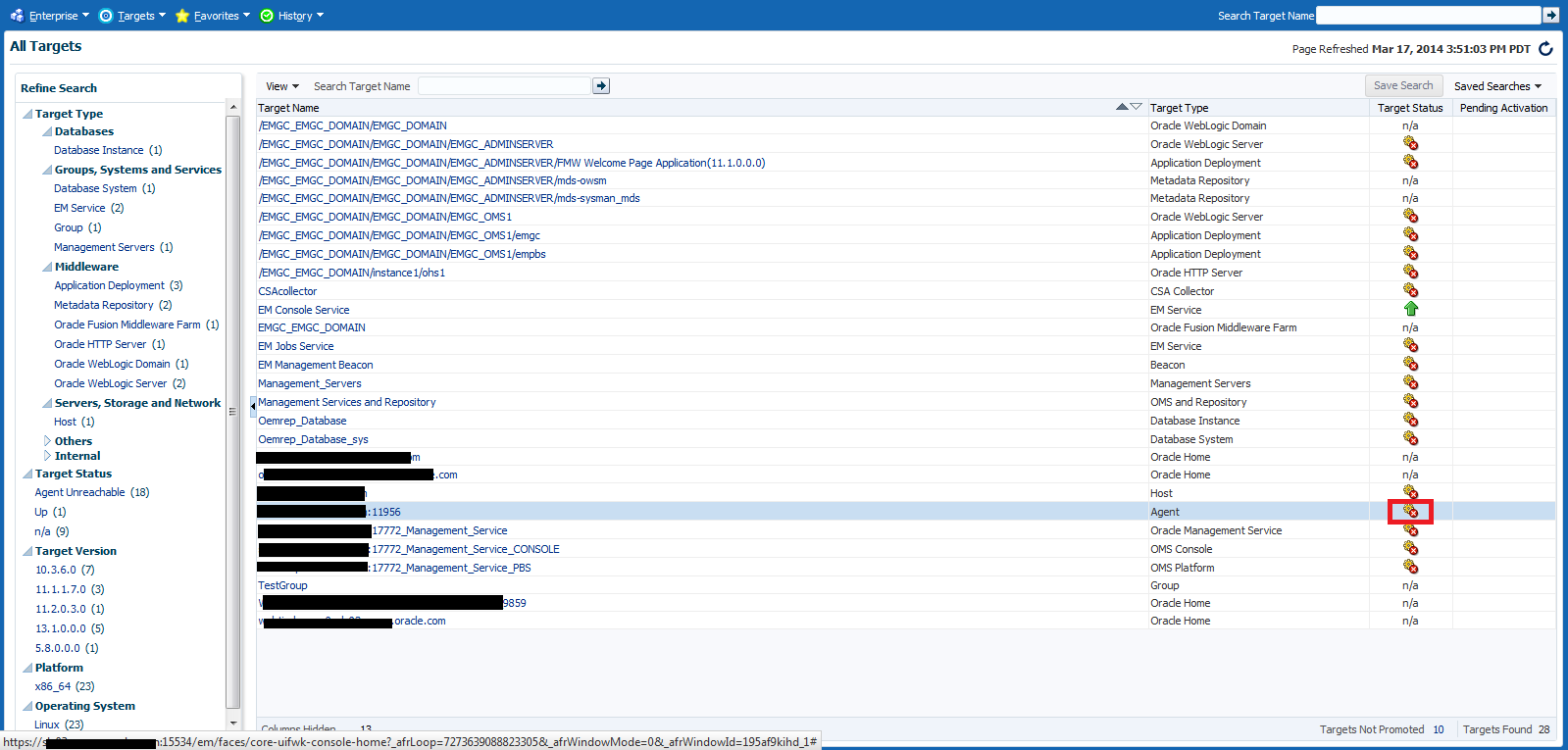Screen dimensions: 1568x750
Task: Click the 'Targets Found 28' status text
Action: click(x=1506, y=729)
